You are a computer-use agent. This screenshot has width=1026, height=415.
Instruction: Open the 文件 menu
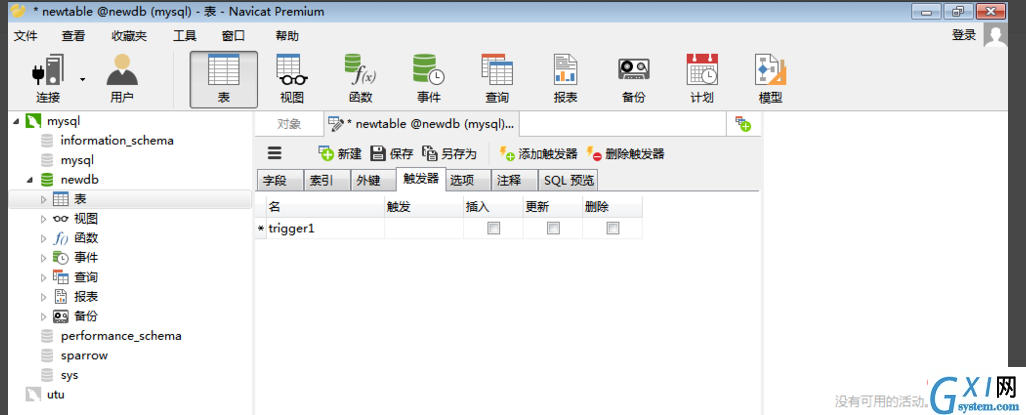coord(26,36)
